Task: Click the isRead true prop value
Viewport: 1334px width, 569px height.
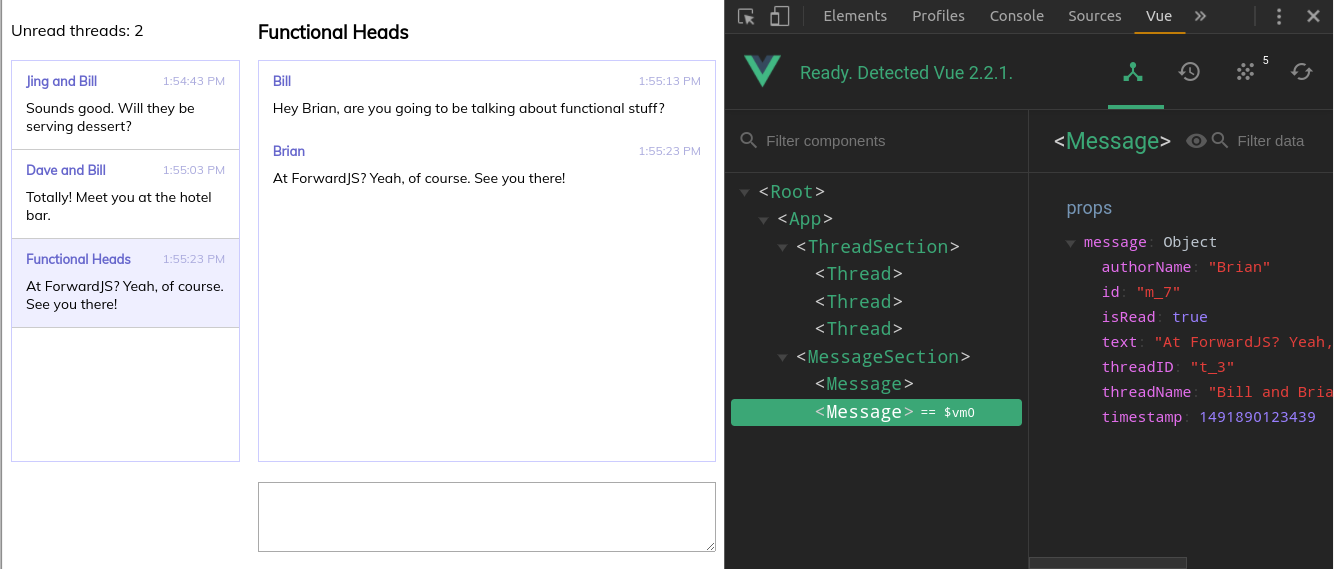Action: (x=1190, y=317)
